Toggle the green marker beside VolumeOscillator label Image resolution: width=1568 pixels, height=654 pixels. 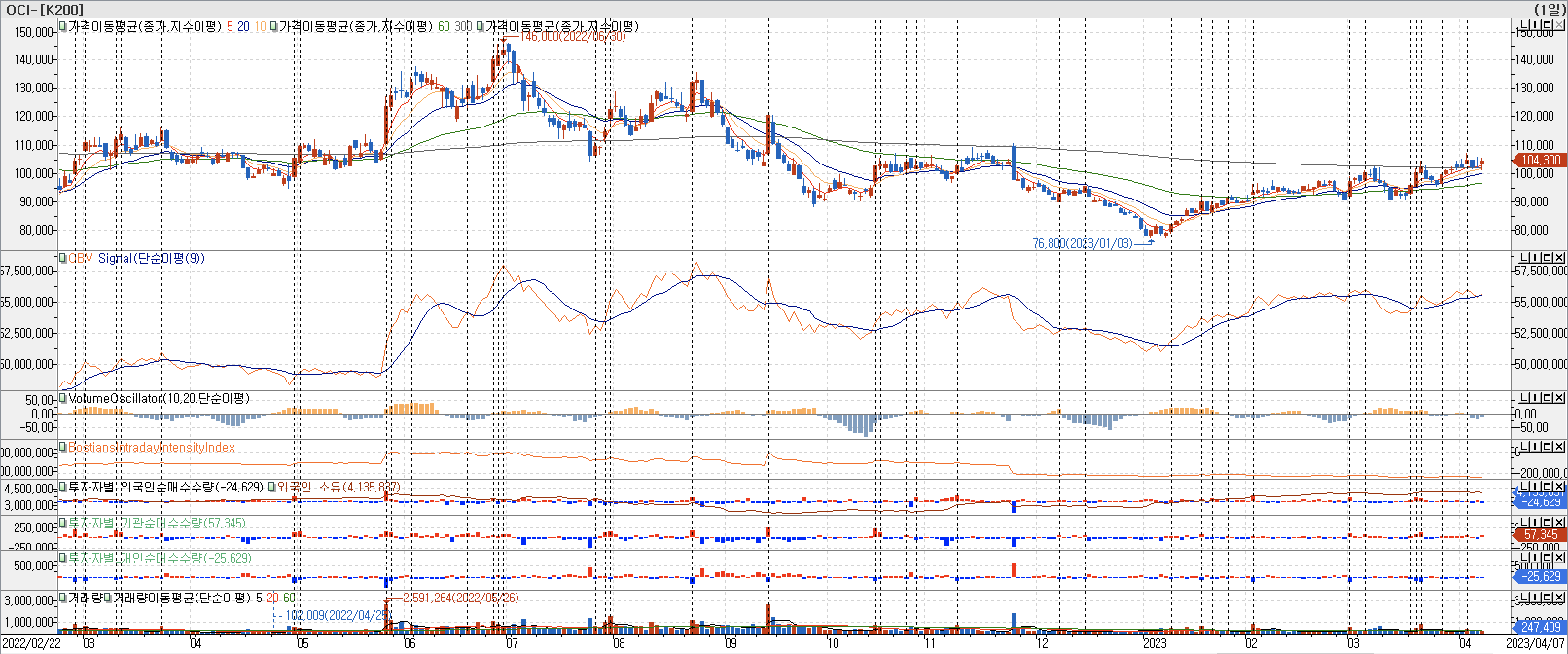click(63, 398)
